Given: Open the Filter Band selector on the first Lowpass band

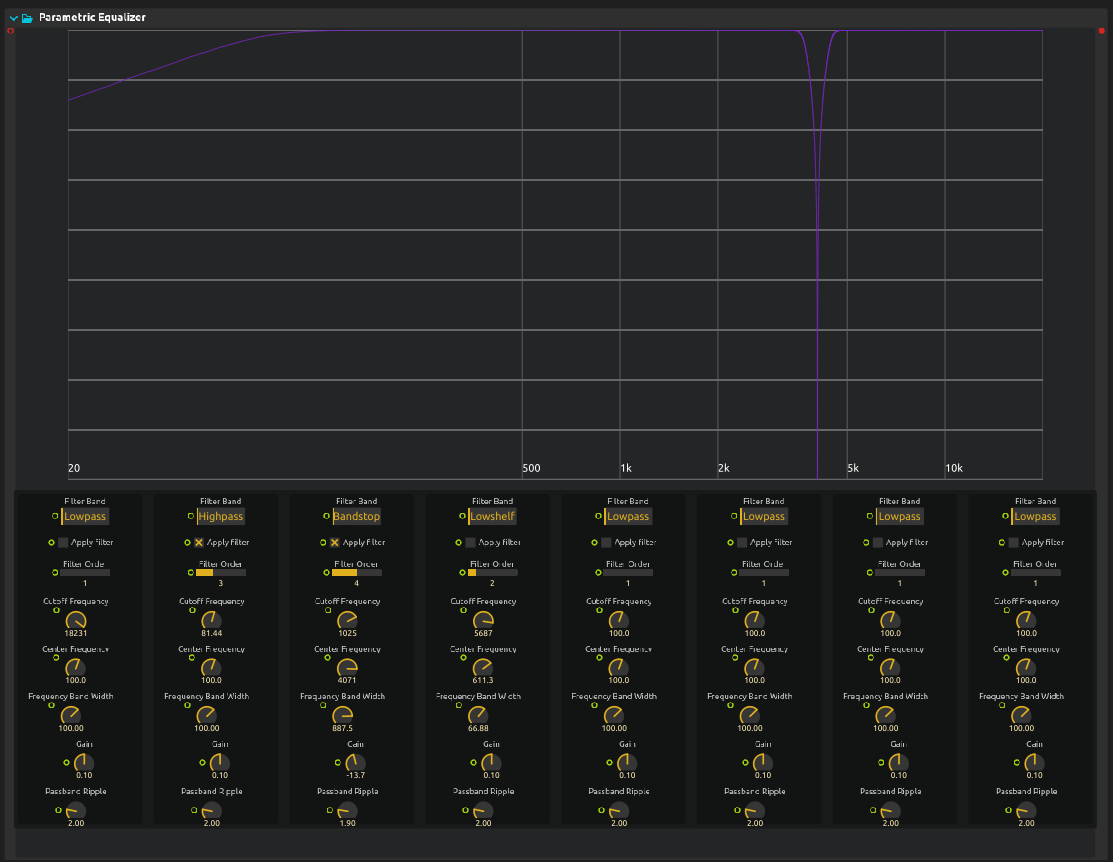Looking at the screenshot, I should pyautogui.click(x=85, y=516).
